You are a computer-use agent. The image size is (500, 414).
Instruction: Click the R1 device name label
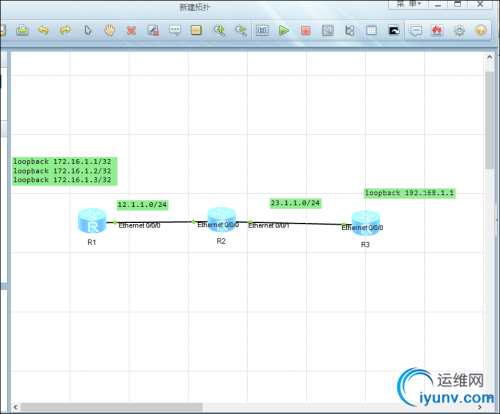tap(92, 242)
